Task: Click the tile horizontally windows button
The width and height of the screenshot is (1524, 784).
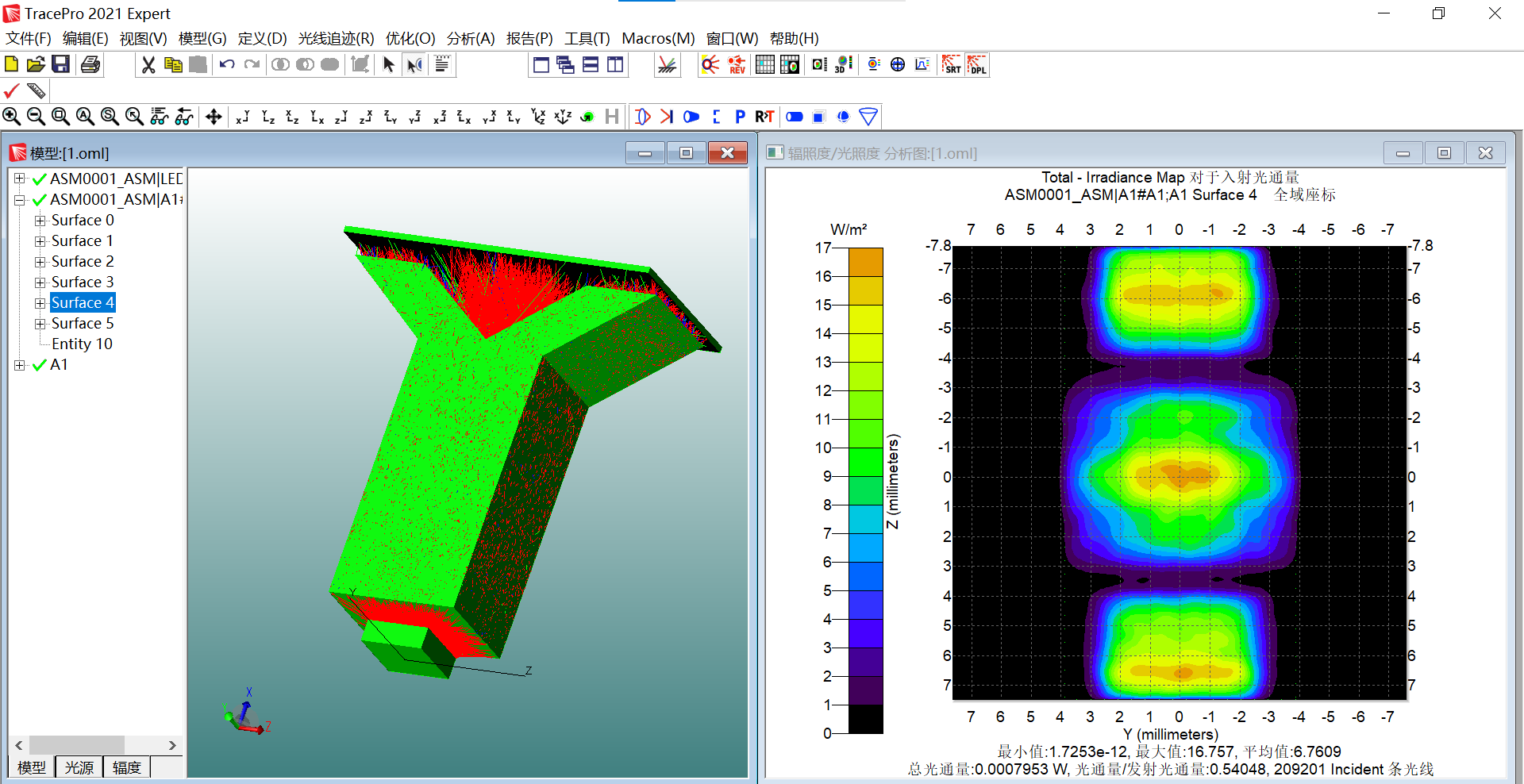Action: [x=591, y=64]
